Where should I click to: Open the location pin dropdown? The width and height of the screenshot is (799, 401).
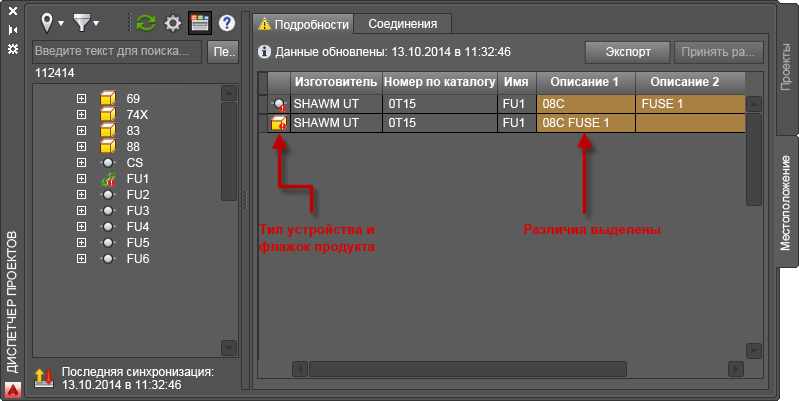pyautogui.click(x=51, y=23)
